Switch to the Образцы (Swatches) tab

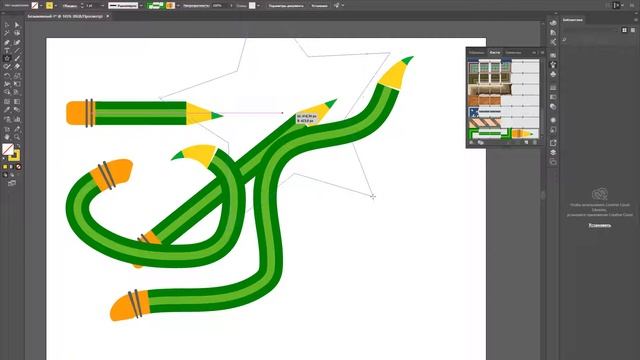pyautogui.click(x=476, y=53)
